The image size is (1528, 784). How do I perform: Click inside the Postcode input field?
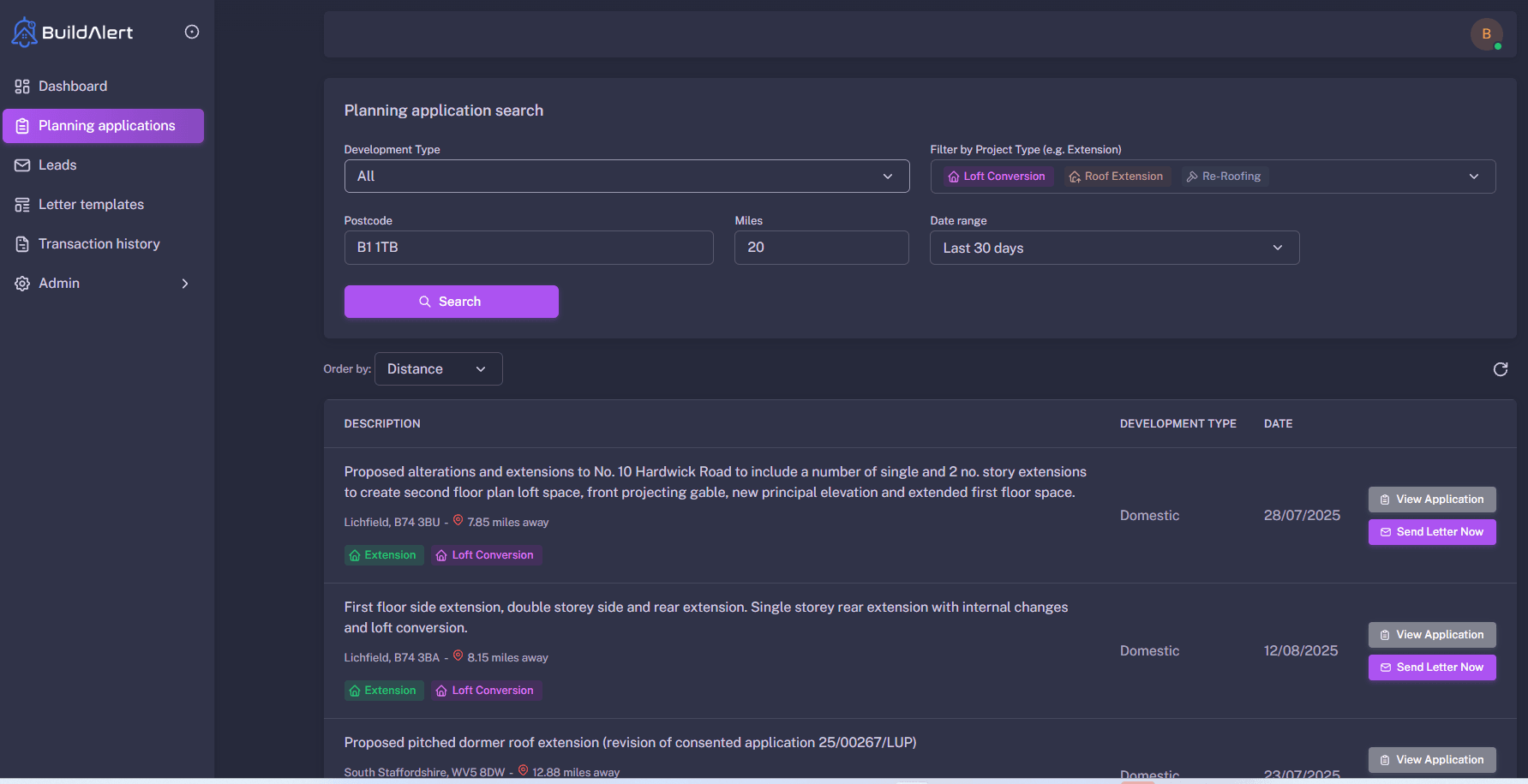528,248
